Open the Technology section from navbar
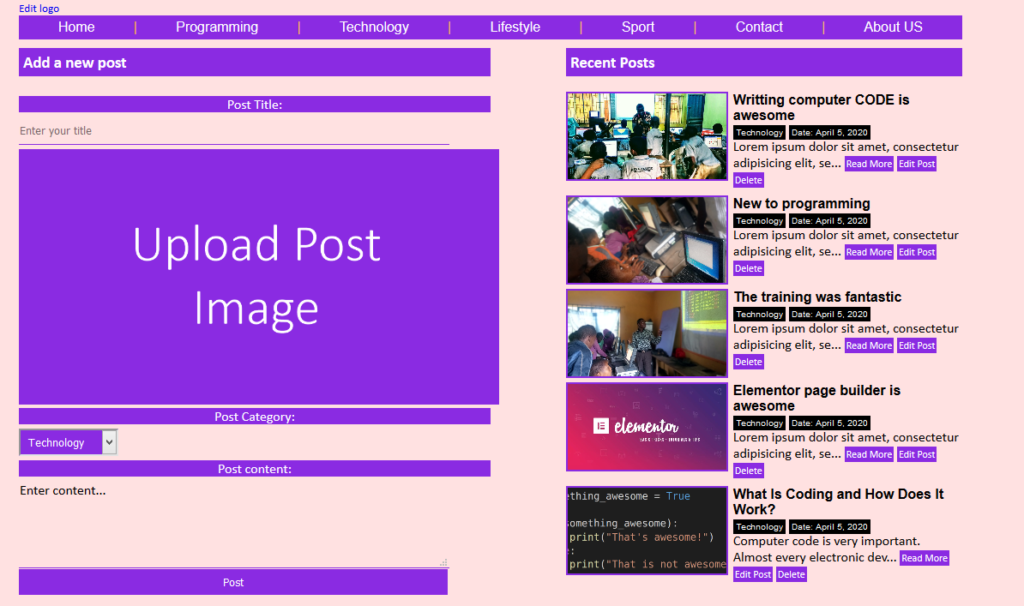The width and height of the screenshot is (1024, 606). 374,27
